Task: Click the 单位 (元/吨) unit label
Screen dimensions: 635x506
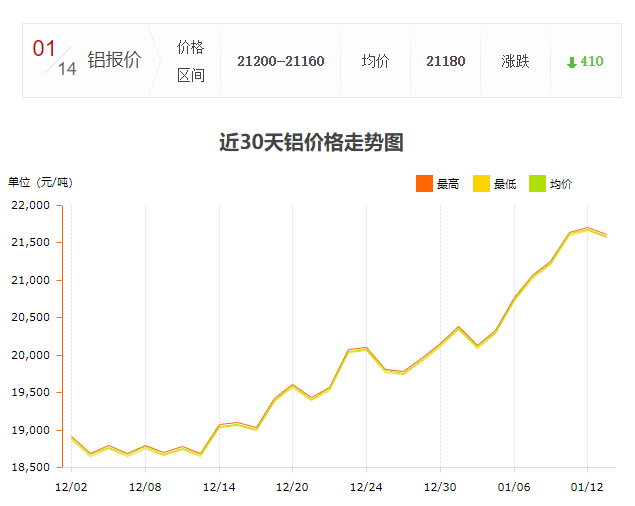Action: pyautogui.click(x=40, y=182)
